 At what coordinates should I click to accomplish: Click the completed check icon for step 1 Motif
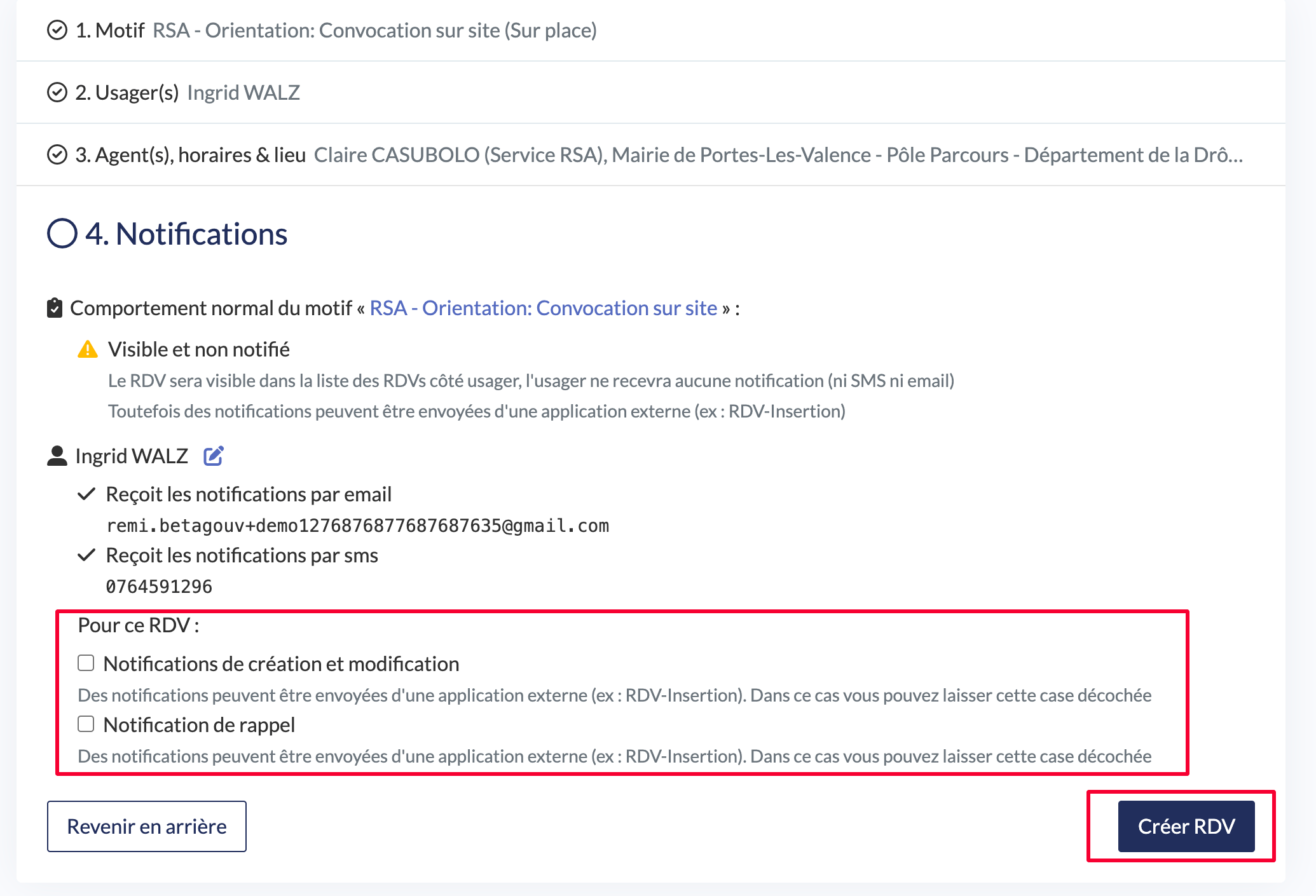(x=57, y=31)
